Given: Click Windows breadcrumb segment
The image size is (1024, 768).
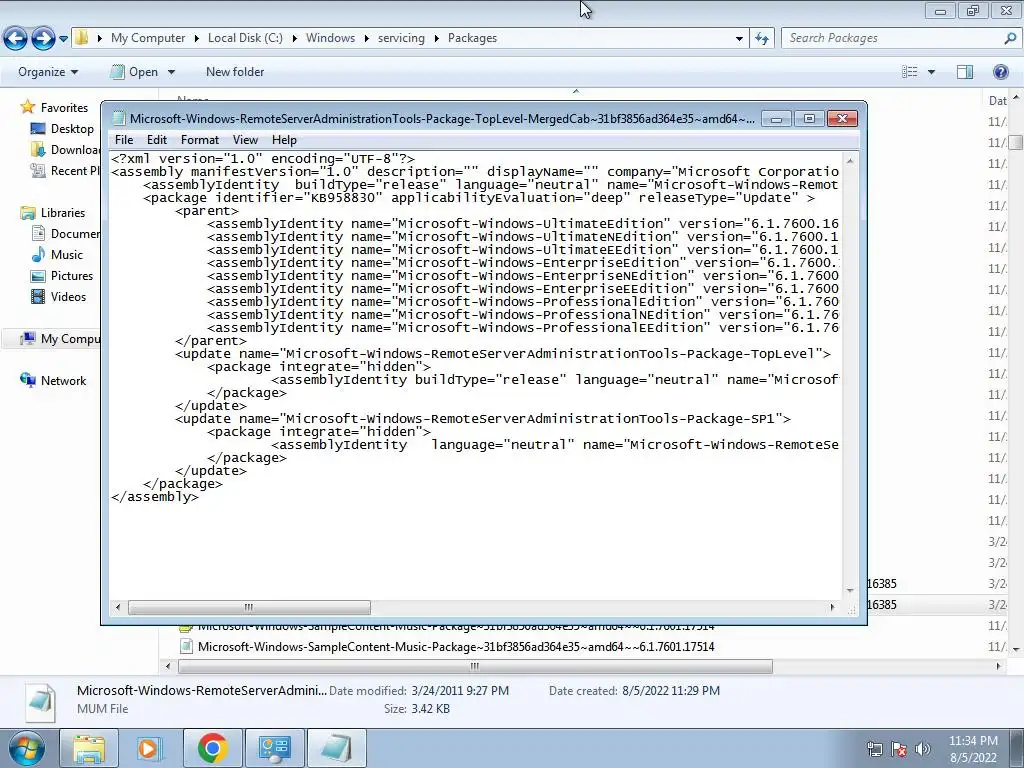Looking at the screenshot, I should (330, 38).
